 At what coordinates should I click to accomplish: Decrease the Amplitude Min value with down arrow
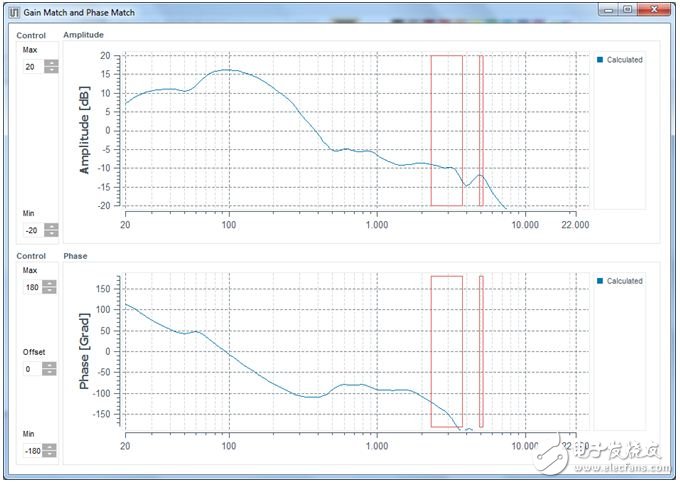51,232
